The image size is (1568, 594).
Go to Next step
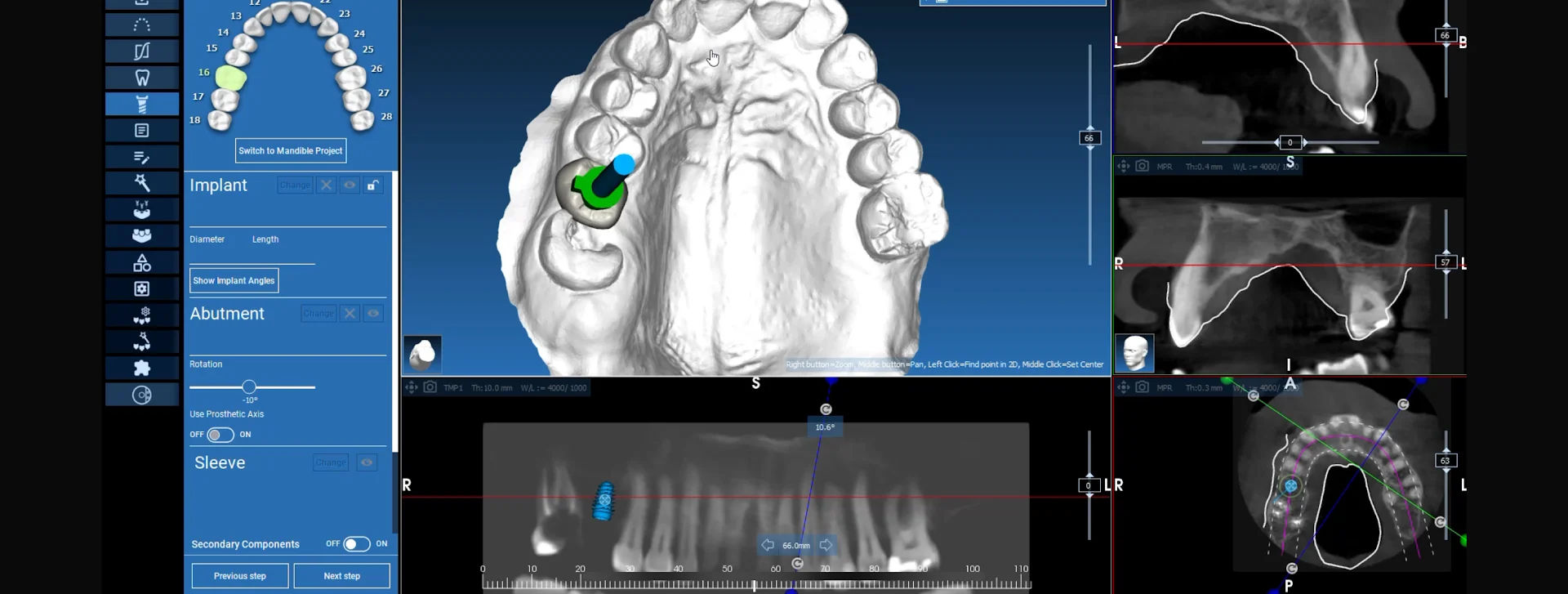(341, 576)
